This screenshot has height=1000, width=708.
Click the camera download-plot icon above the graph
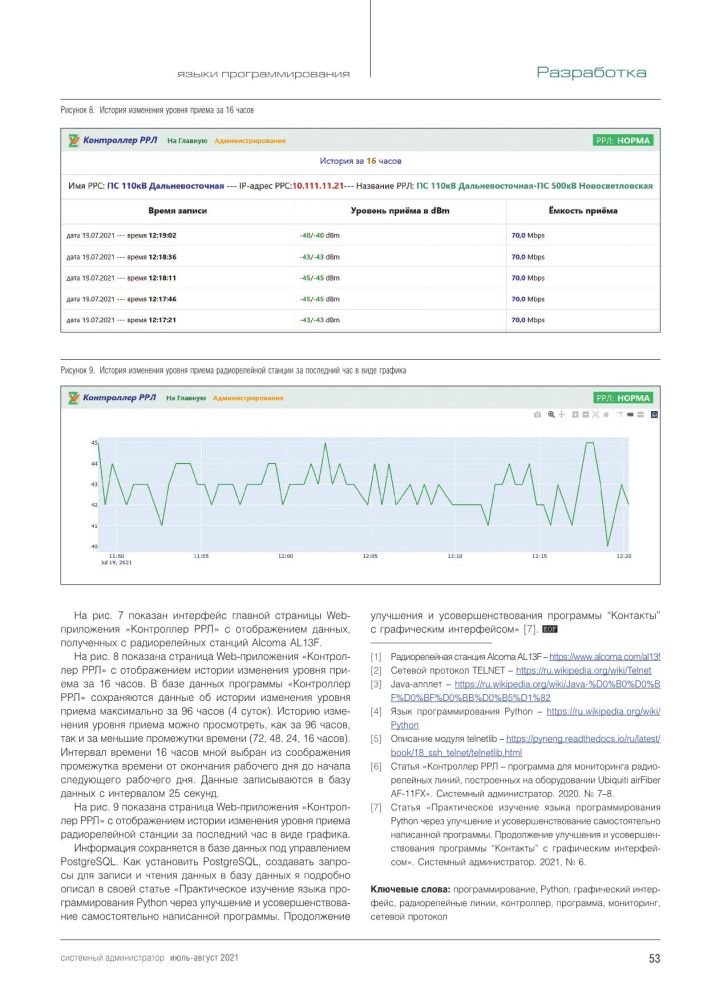click(537, 415)
